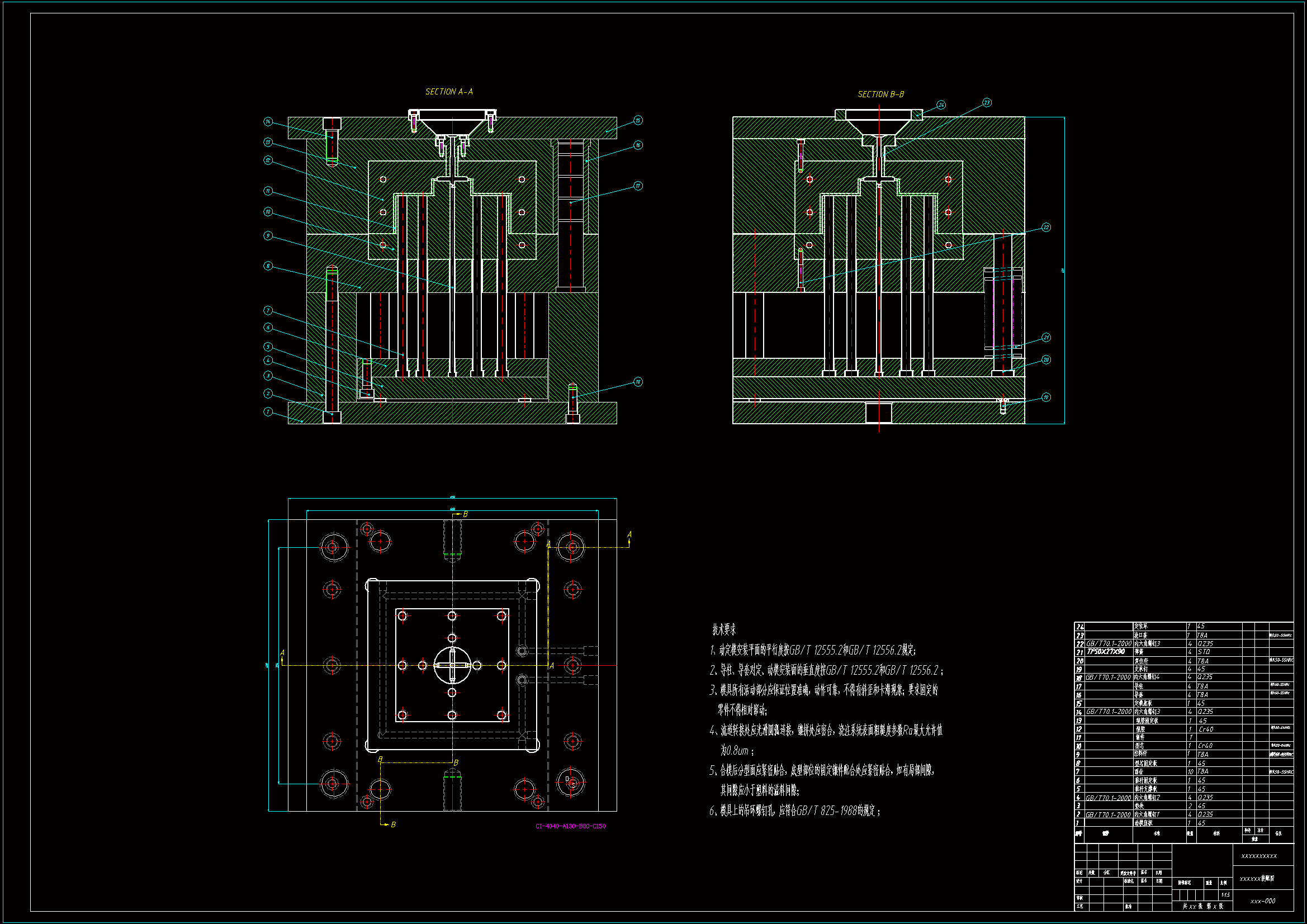This screenshot has width=1307, height=924.
Task: Click the TF50X27X90 cell in parts list
Action: click(1106, 652)
